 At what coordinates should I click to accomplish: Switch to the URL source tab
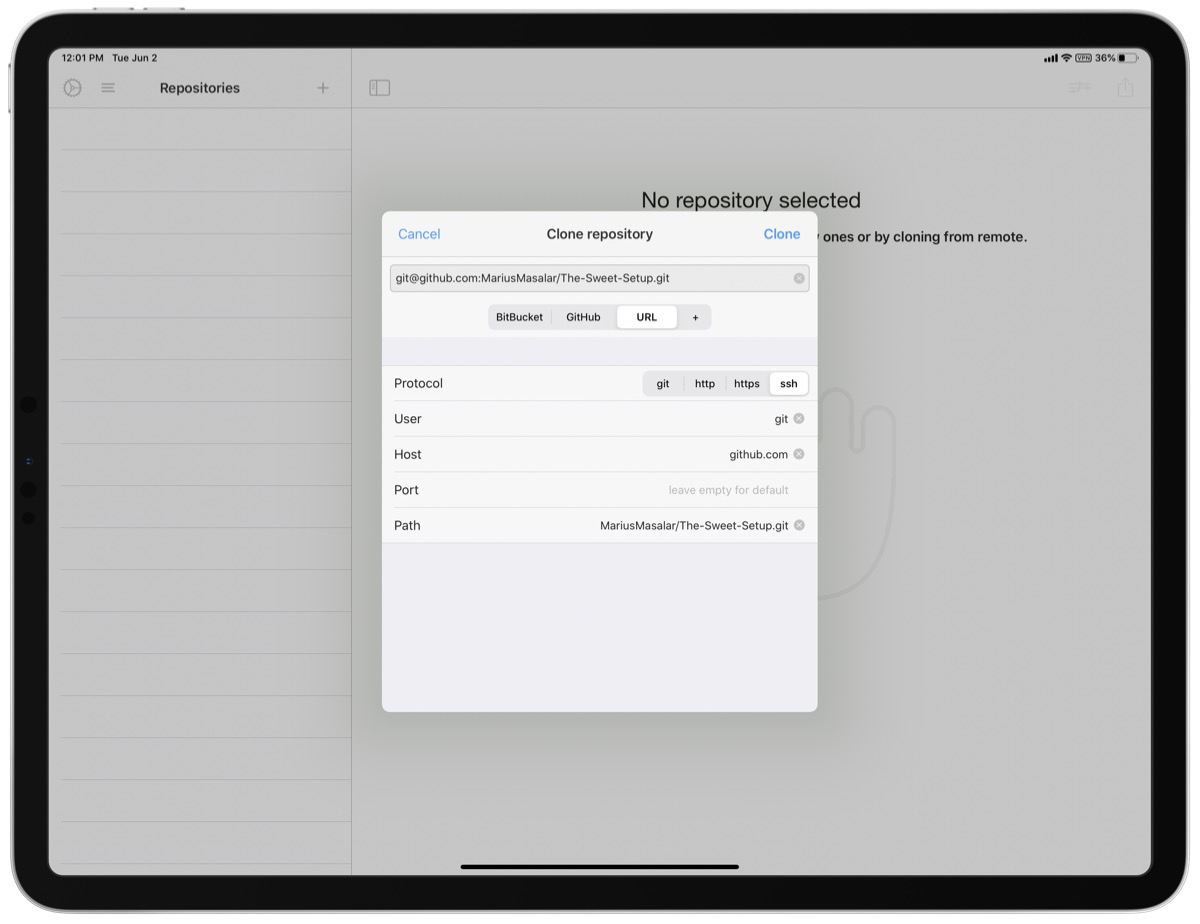(x=647, y=317)
